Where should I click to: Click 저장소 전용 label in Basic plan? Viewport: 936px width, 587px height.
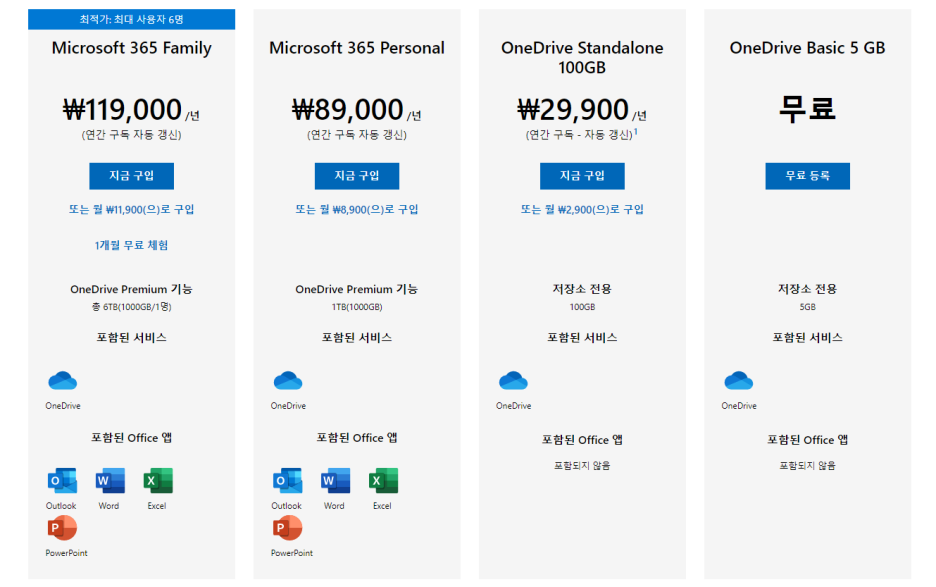tap(807, 289)
